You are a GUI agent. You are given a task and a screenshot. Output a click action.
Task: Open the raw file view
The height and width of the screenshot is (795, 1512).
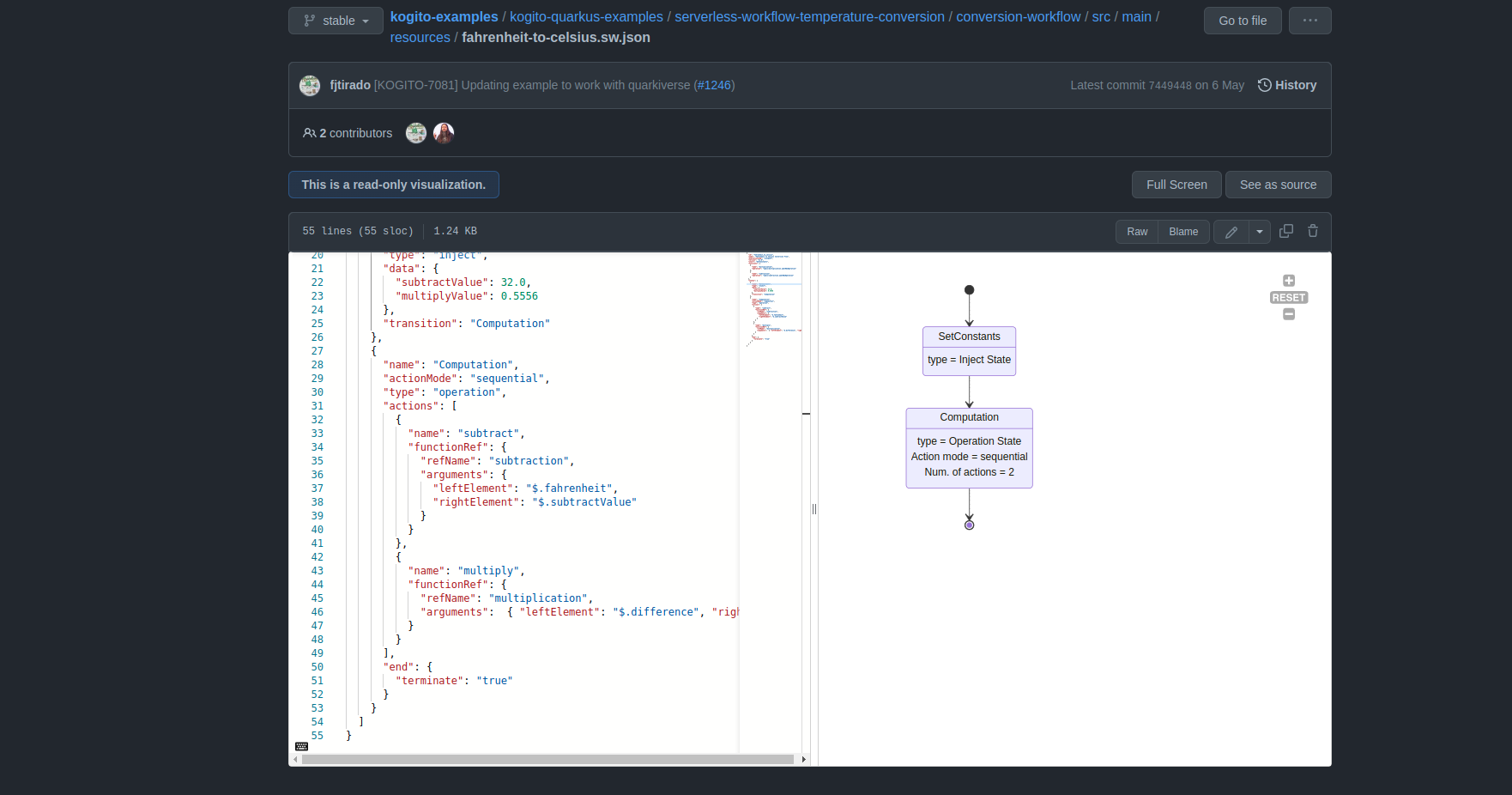pyautogui.click(x=1136, y=231)
